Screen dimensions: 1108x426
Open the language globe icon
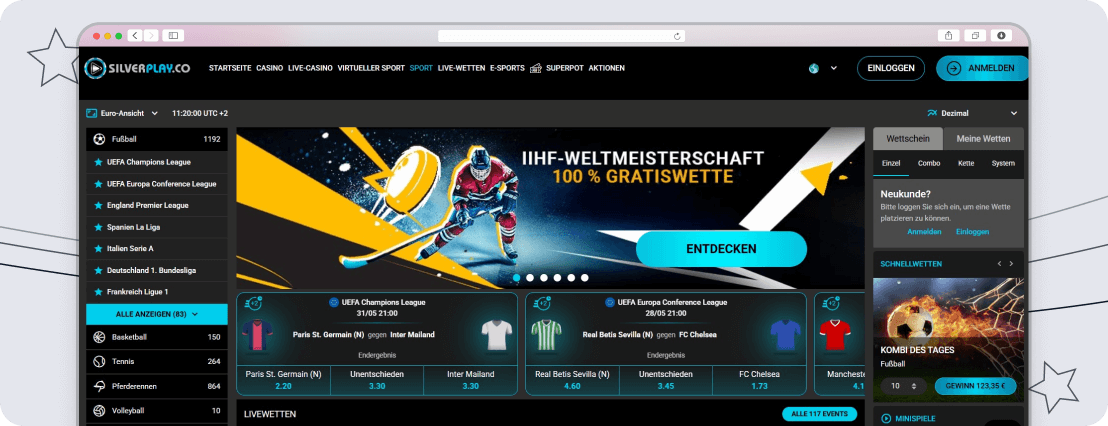[813, 69]
